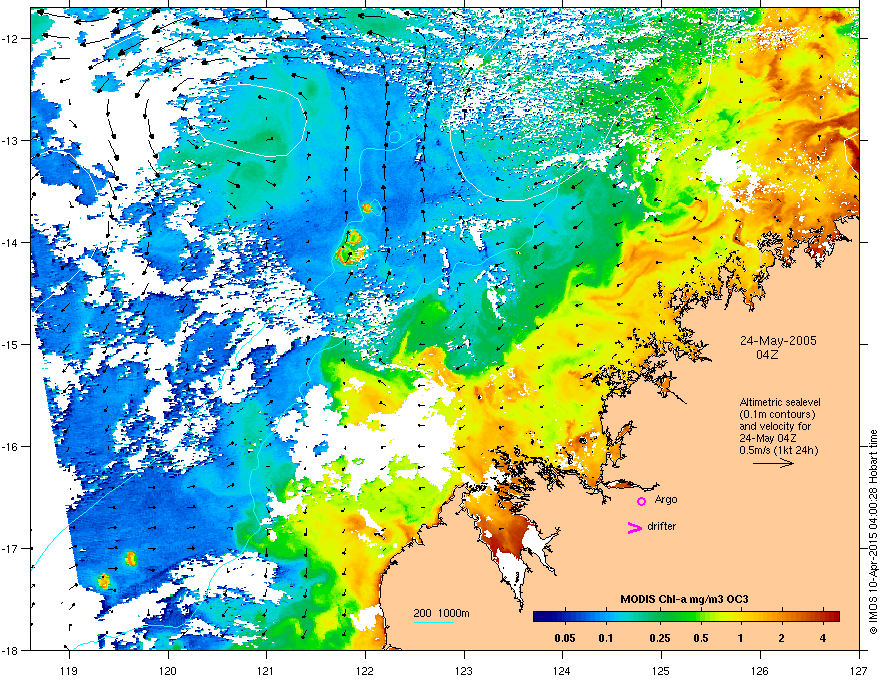Click the latitude axis label "-14"
The height and width of the screenshot is (680, 880).
[11, 243]
